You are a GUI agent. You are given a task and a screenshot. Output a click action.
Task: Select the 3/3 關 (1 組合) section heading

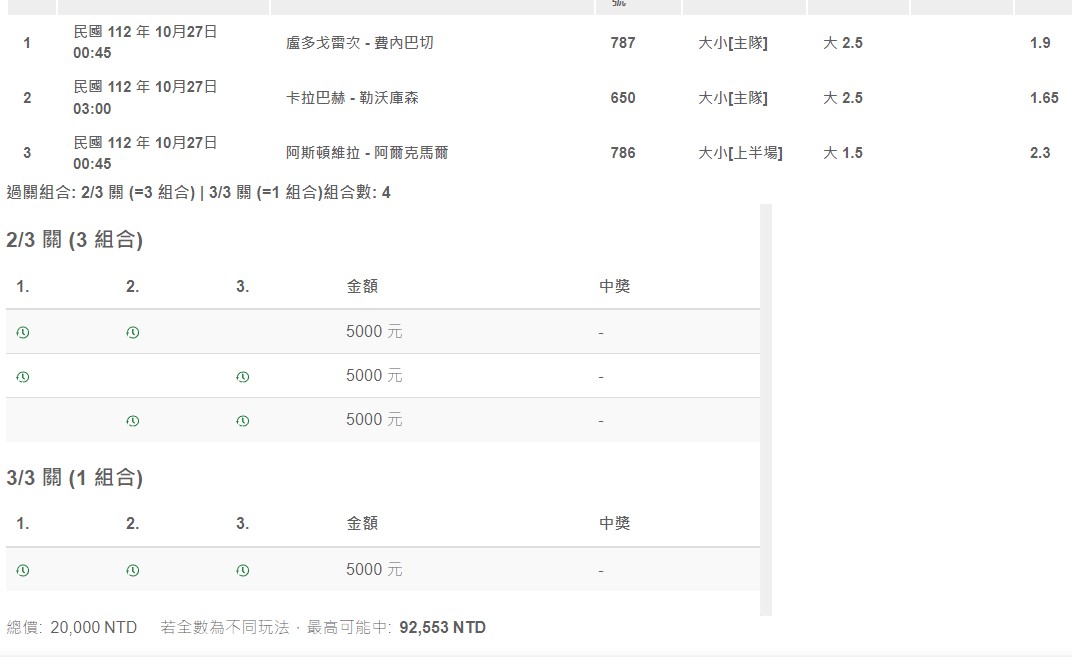(x=75, y=478)
